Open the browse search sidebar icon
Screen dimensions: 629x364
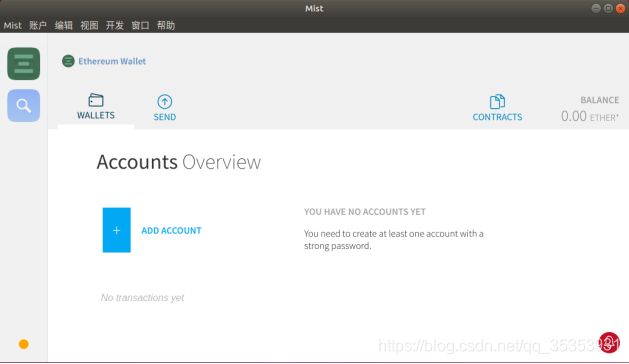(23, 106)
